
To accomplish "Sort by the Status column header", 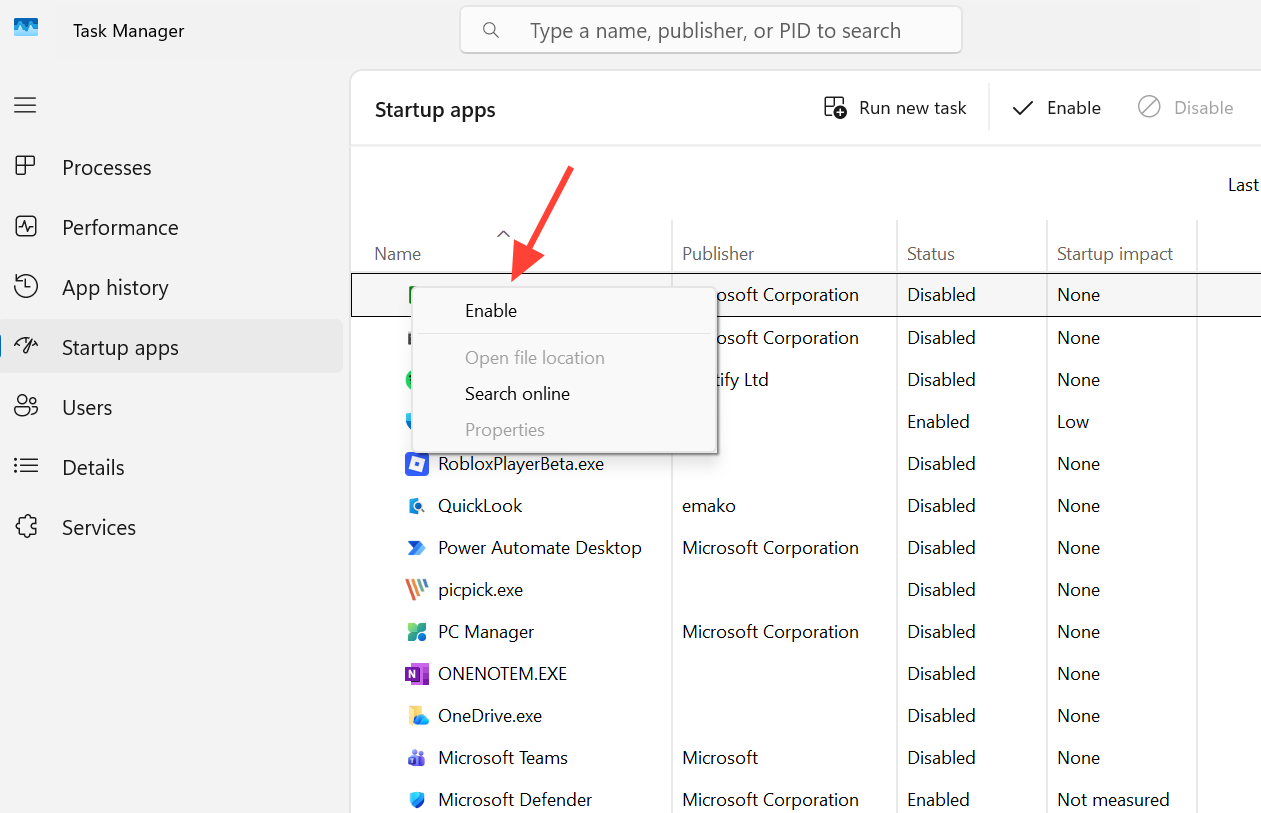I will coord(931,254).
